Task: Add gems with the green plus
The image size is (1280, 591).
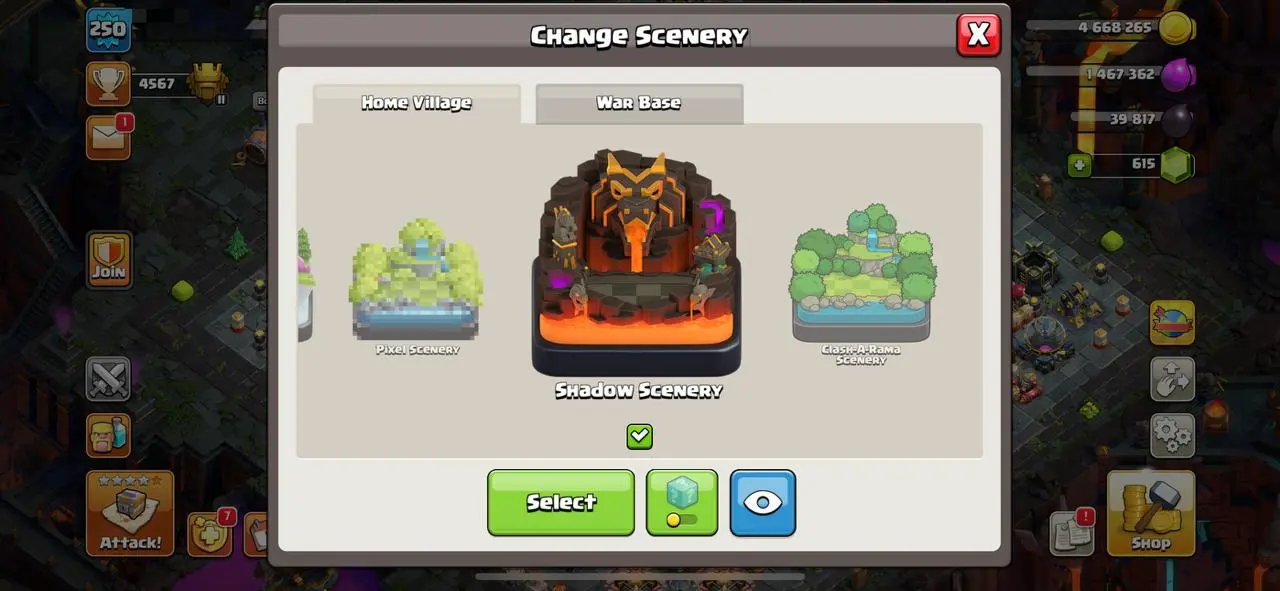Action: pyautogui.click(x=1079, y=165)
